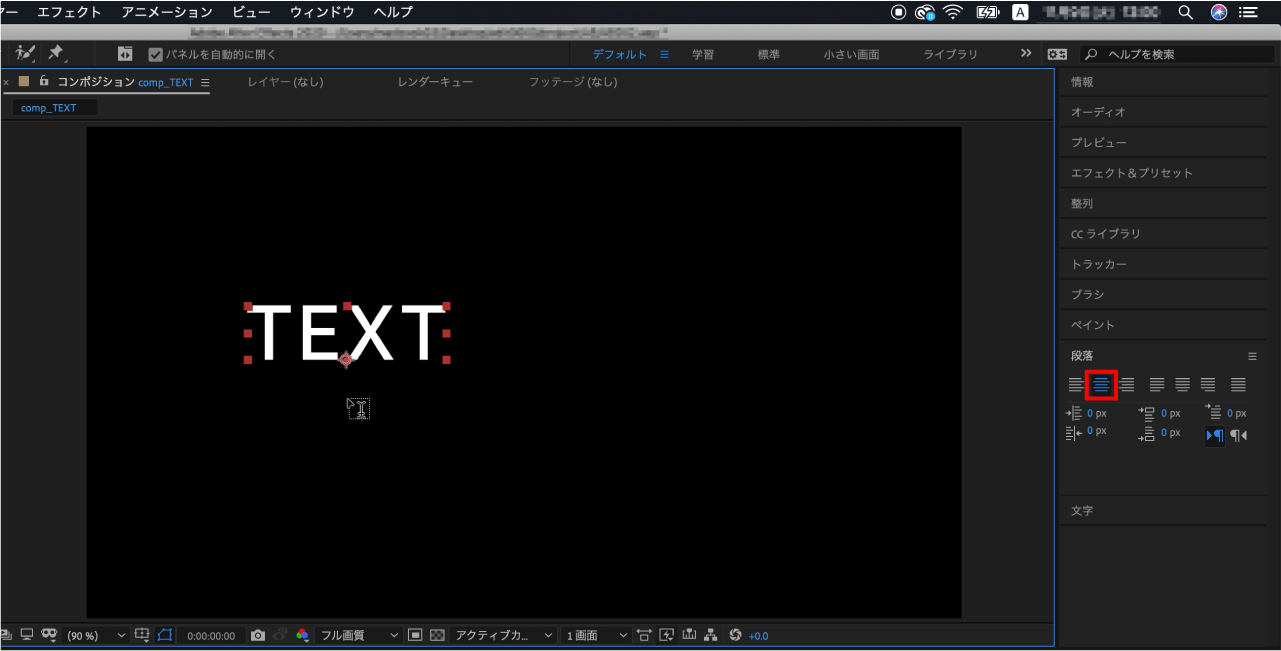Edit the space before paragraph value

[1171, 413]
